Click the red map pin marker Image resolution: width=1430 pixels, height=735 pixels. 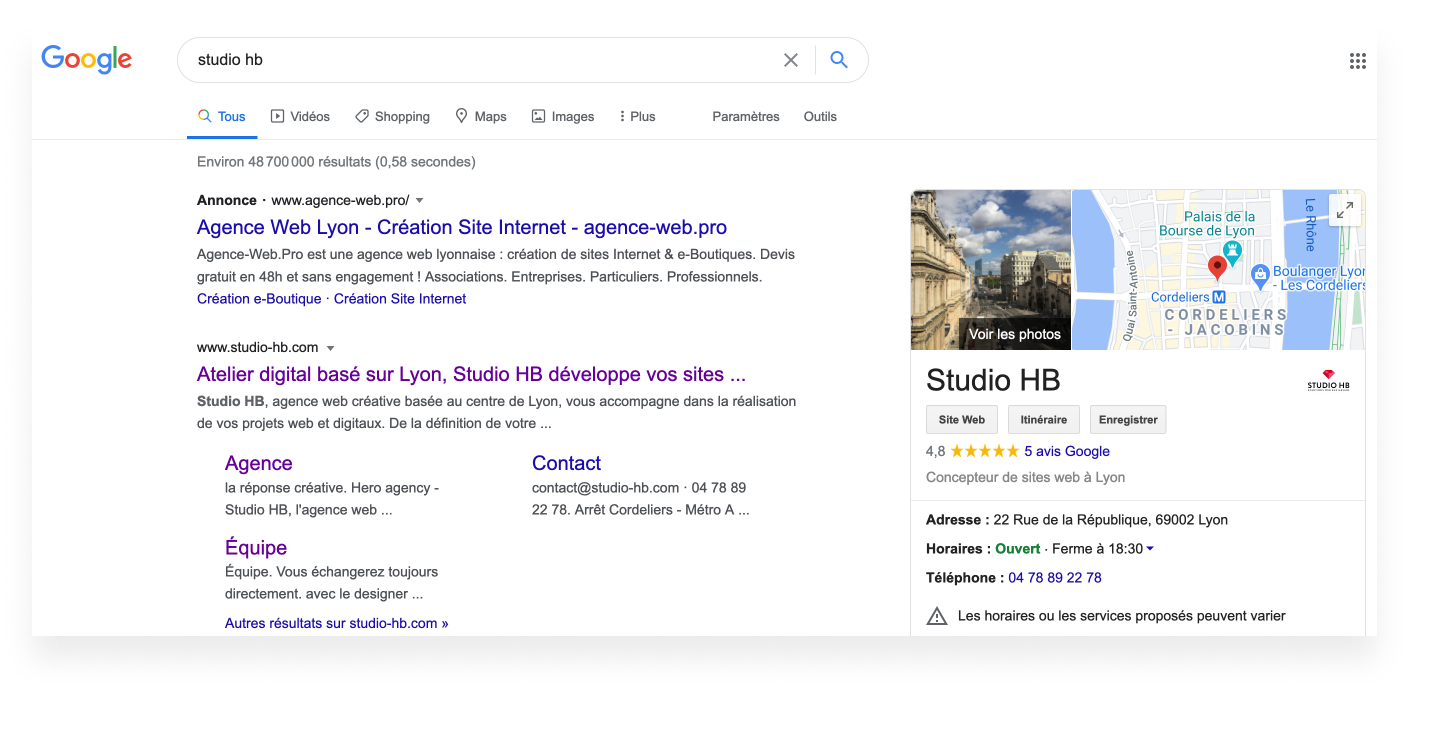(x=1217, y=268)
